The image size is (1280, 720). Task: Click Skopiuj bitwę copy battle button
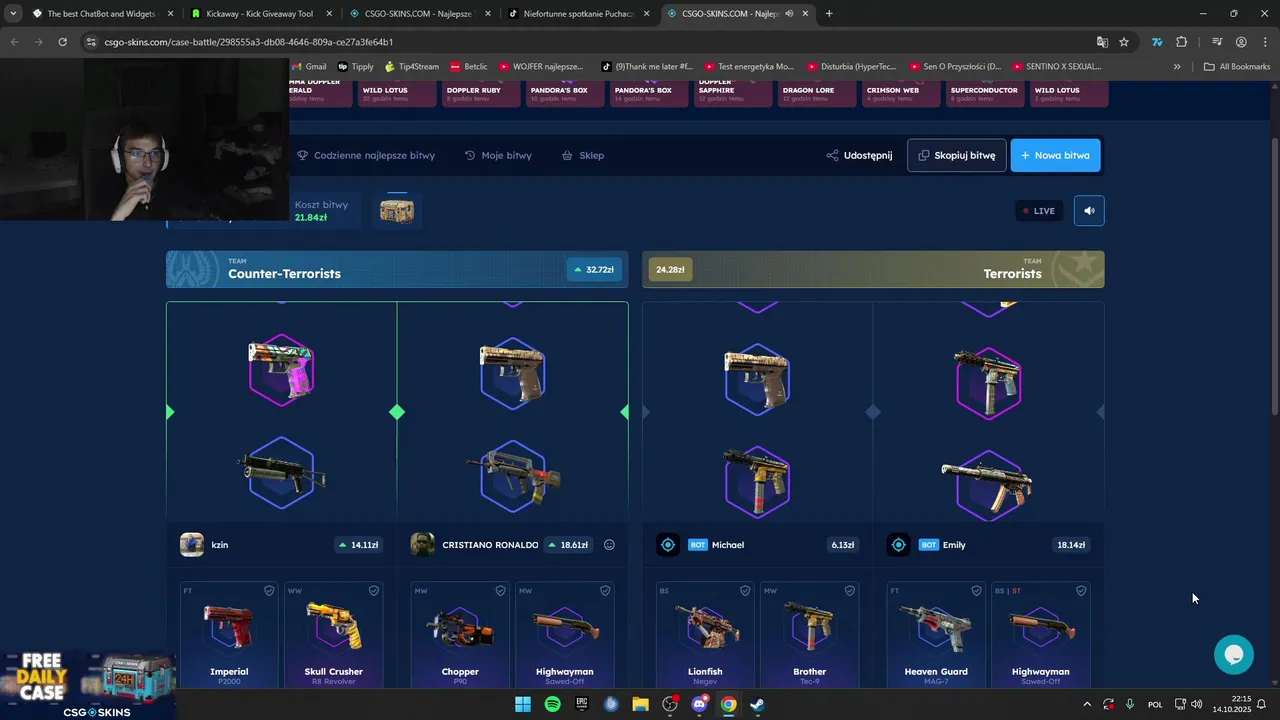[x=957, y=155]
